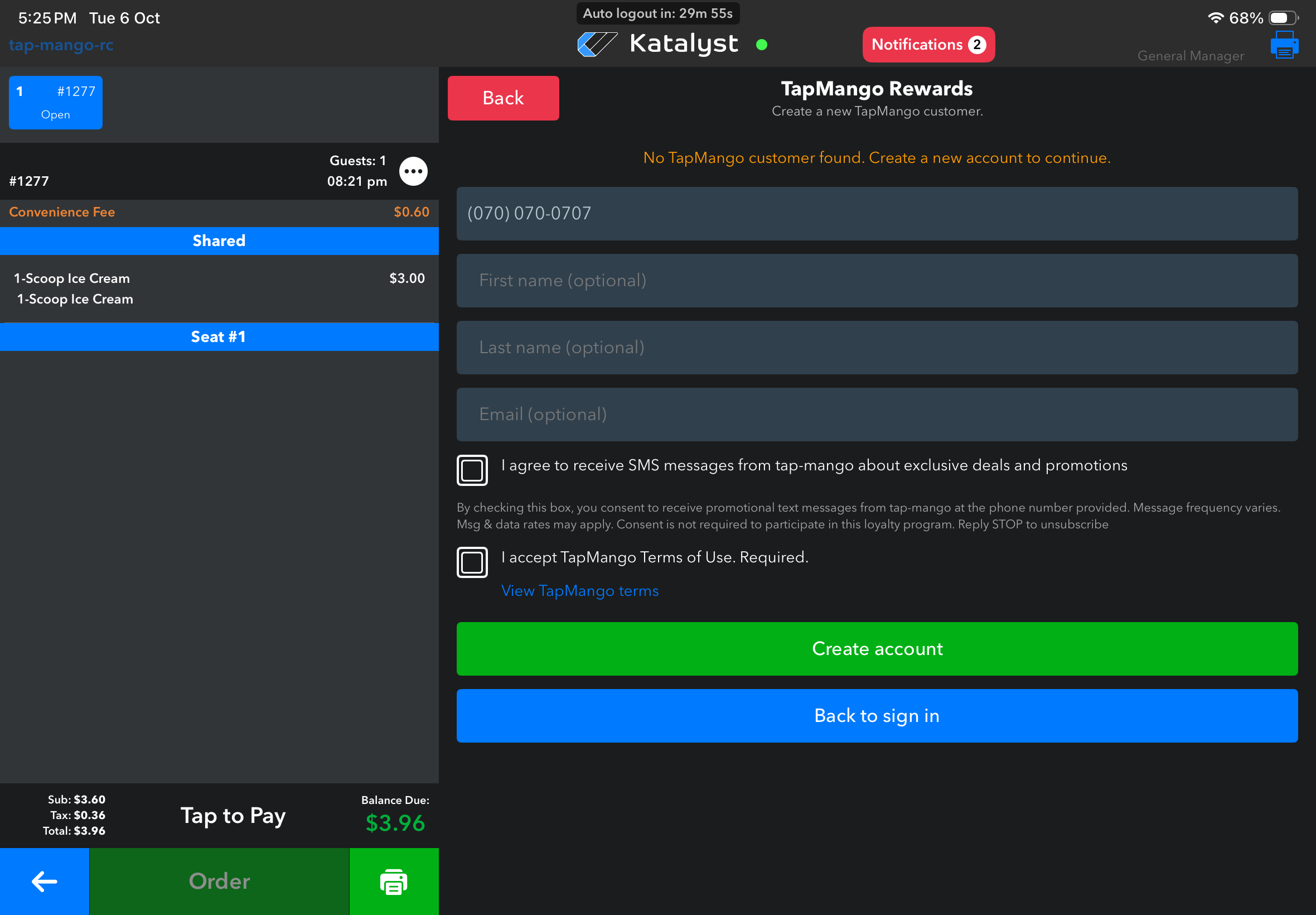Click the General Manager label

[1191, 56]
